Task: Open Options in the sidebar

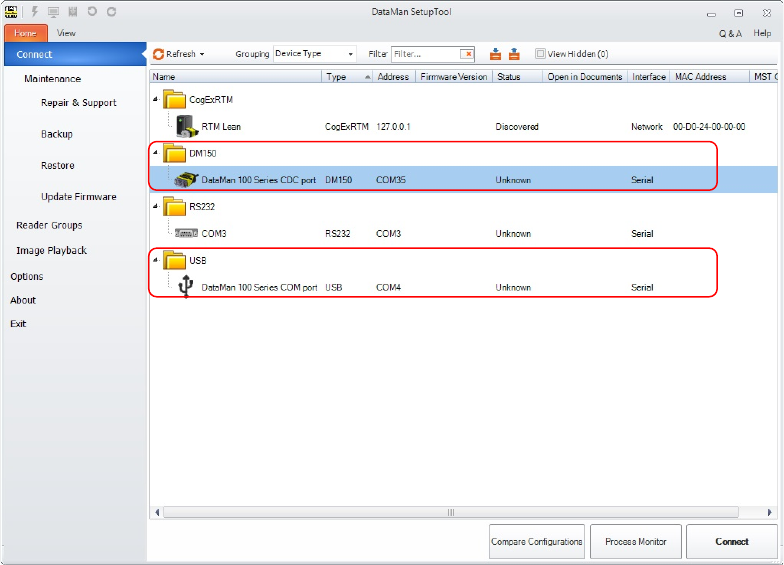Action: pyautogui.click(x=26, y=276)
